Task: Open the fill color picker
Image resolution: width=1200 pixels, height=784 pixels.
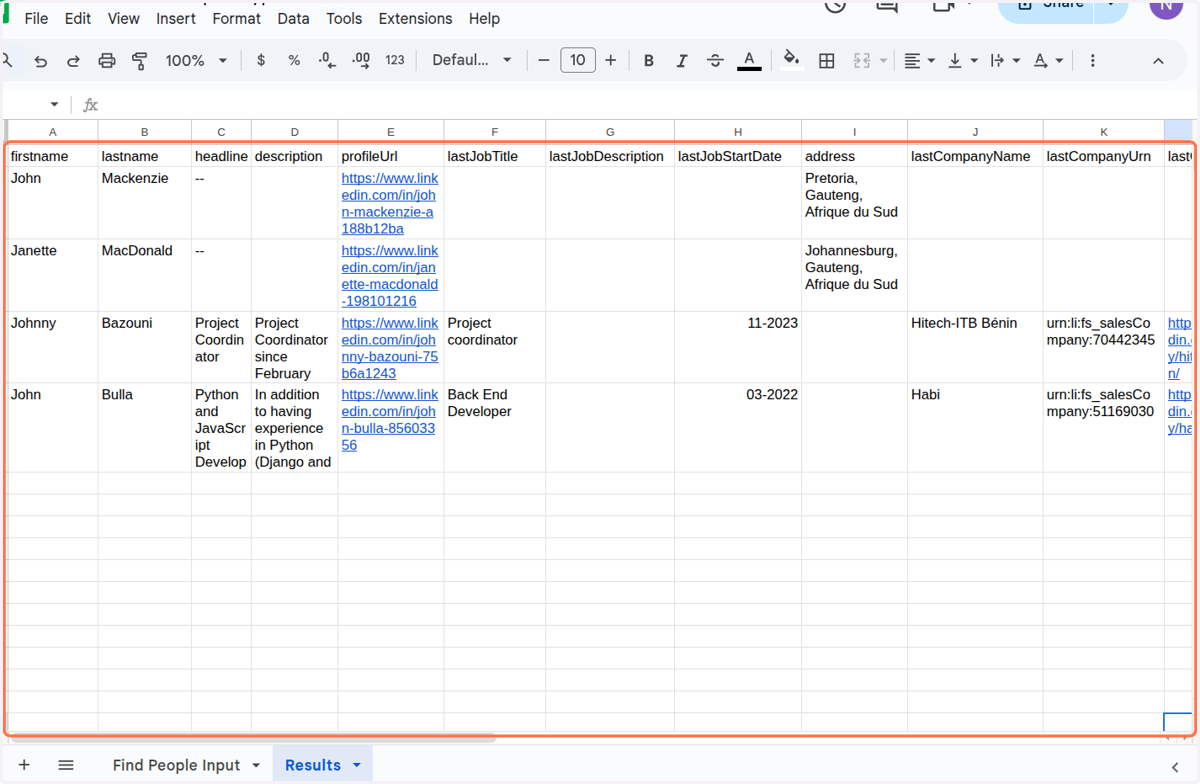Action: [792, 59]
